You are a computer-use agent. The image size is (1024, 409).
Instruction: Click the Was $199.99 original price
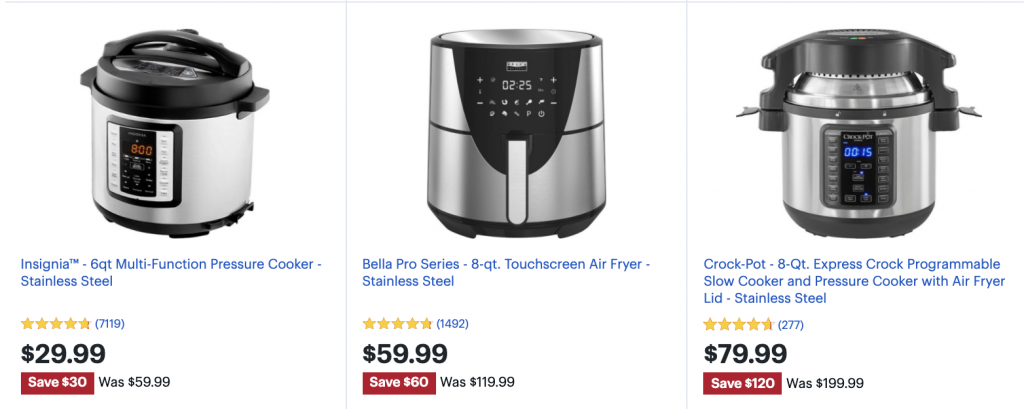[825, 384]
